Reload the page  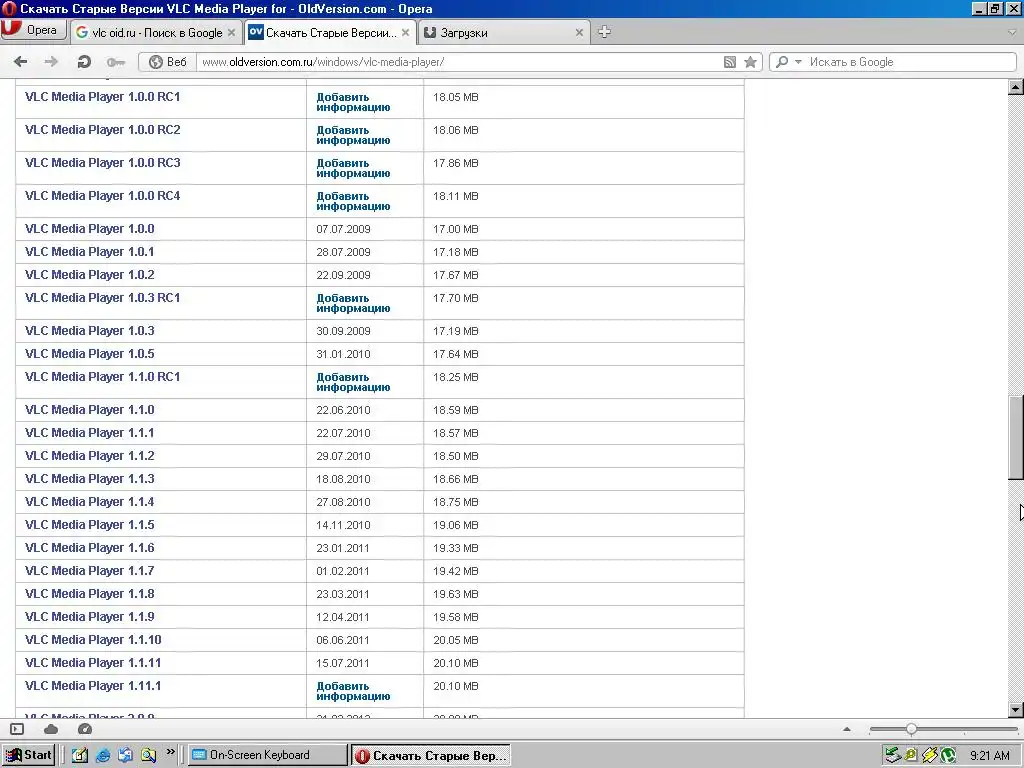pyautogui.click(x=84, y=62)
